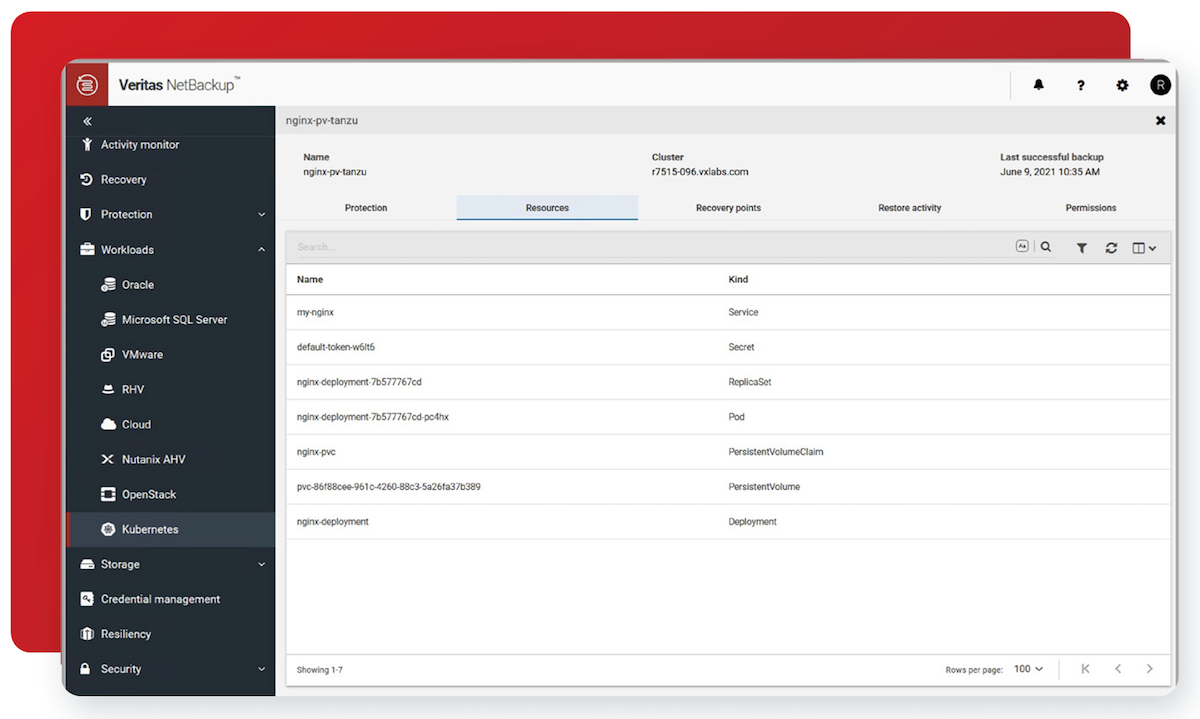1200x719 pixels.
Task: Click the Last successful backup date
Action: tap(1050, 172)
